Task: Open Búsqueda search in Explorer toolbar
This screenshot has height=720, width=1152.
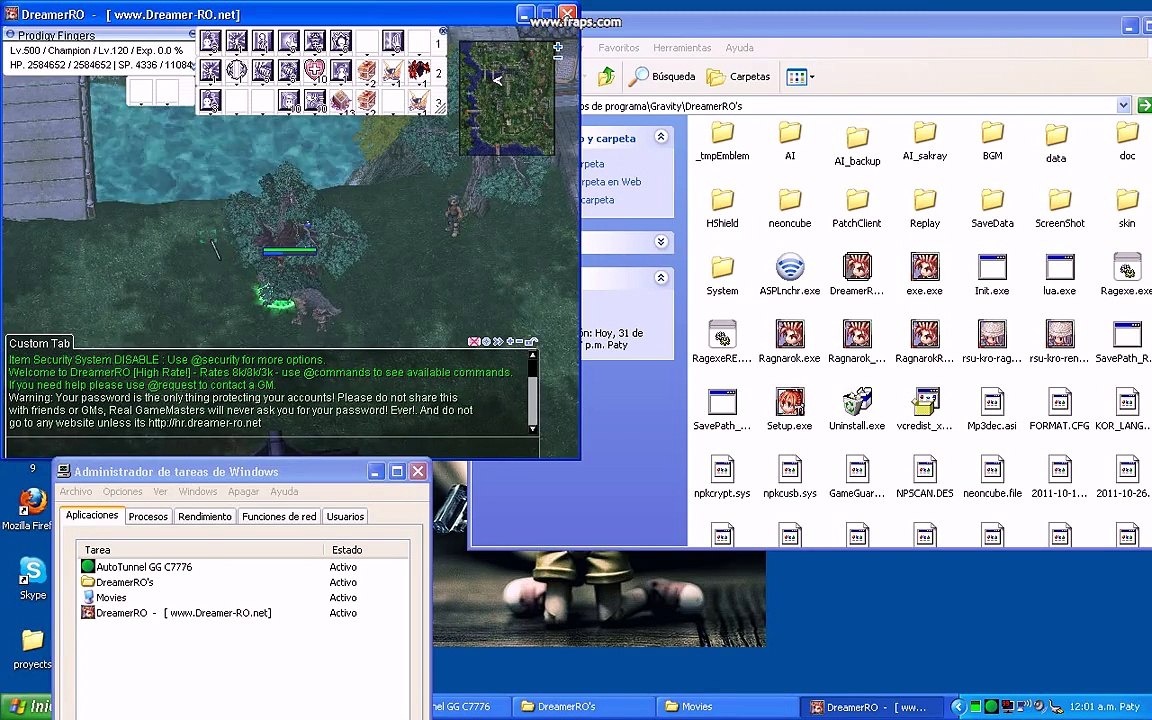Action: click(663, 76)
